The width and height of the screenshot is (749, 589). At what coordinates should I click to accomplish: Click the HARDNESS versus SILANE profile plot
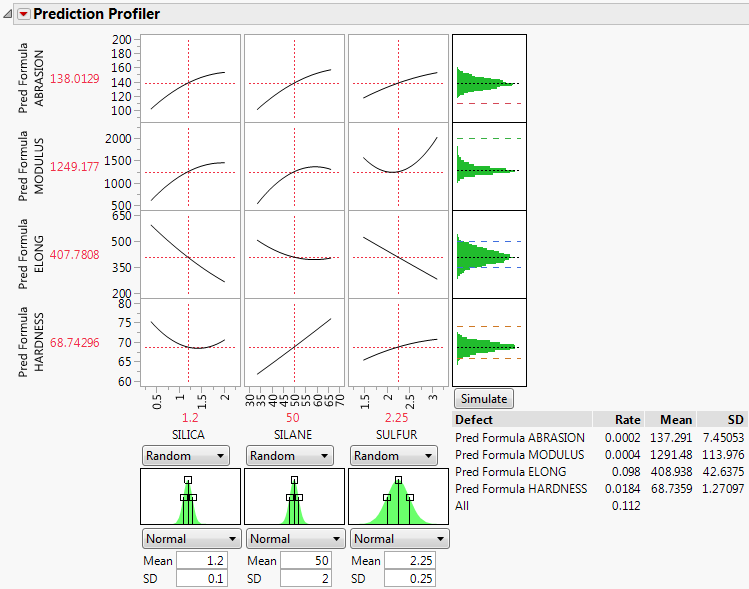click(x=293, y=342)
